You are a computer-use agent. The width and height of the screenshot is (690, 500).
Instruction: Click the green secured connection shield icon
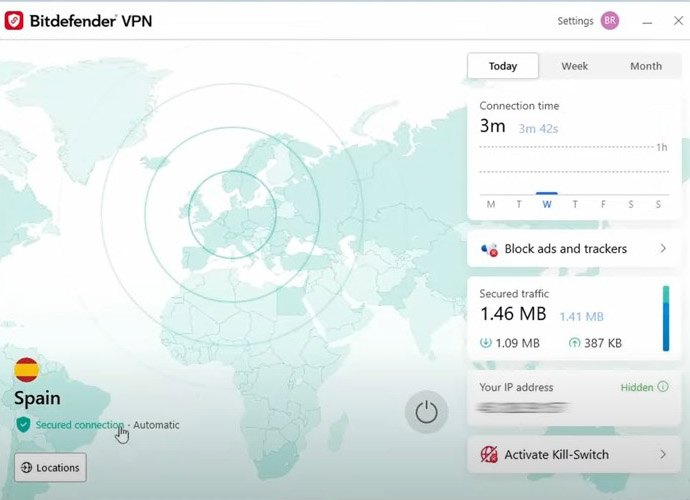23,425
